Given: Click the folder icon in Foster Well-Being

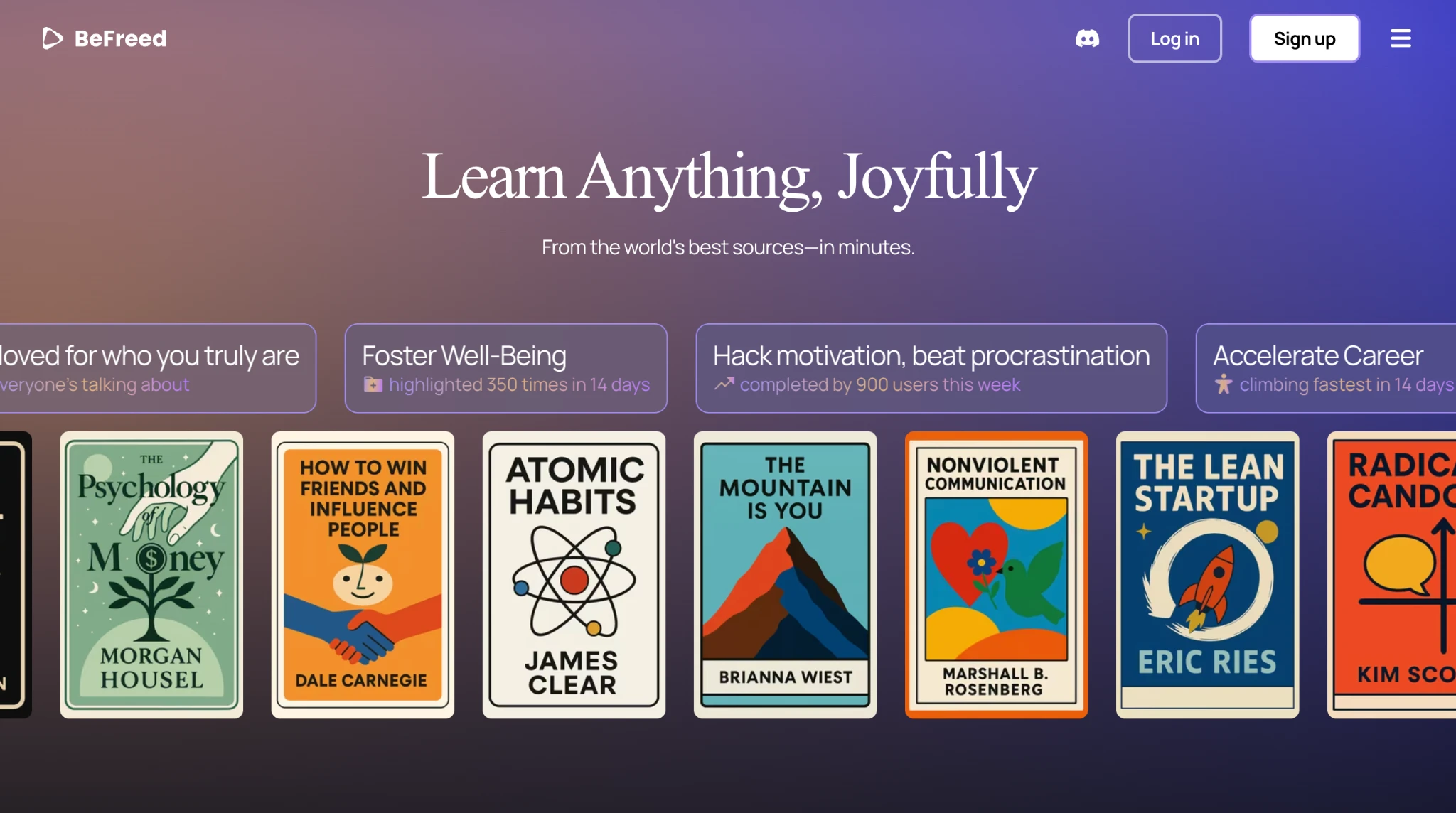Looking at the screenshot, I should click(x=373, y=384).
